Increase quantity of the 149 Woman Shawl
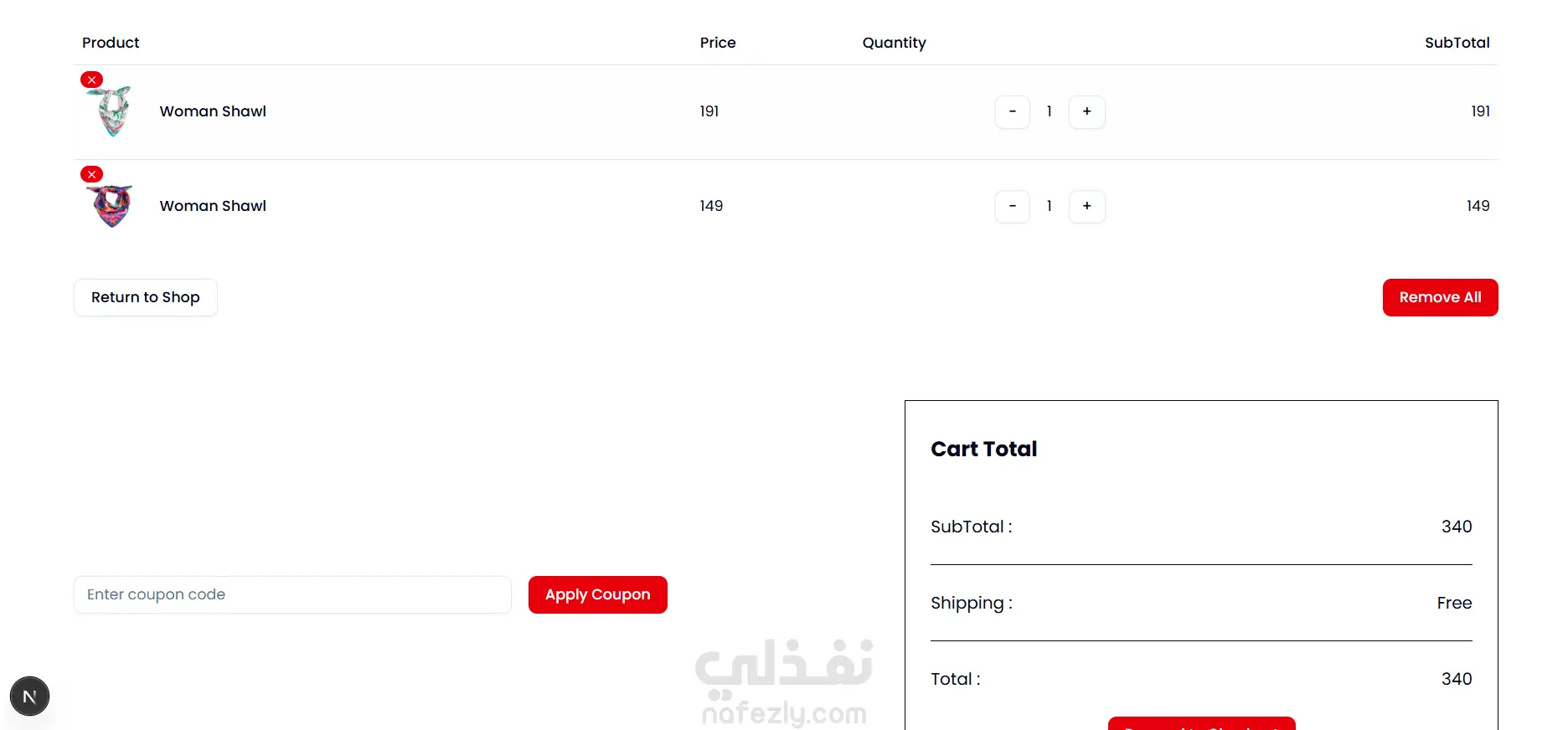This screenshot has width=1568, height=730. point(1086,206)
